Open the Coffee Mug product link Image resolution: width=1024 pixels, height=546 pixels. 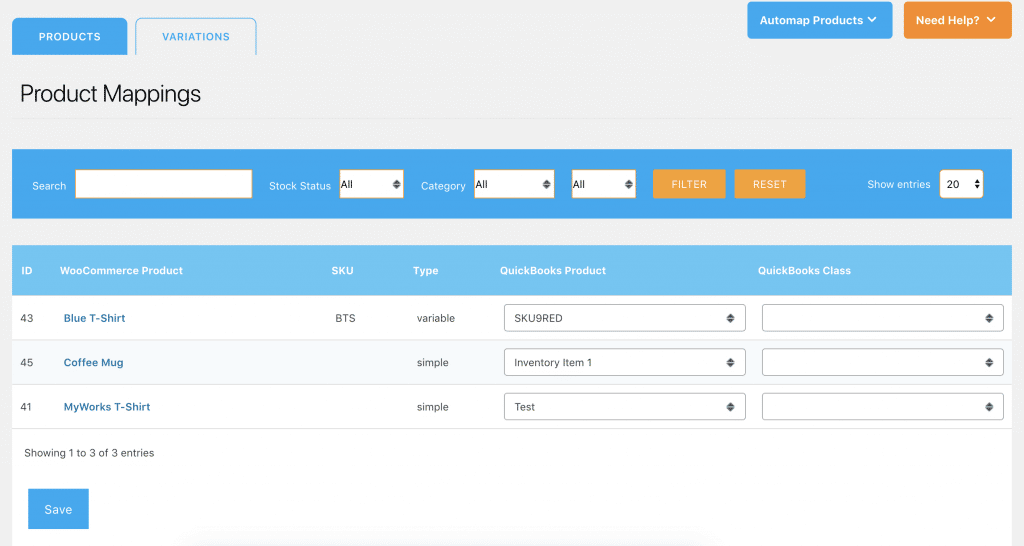click(x=93, y=362)
